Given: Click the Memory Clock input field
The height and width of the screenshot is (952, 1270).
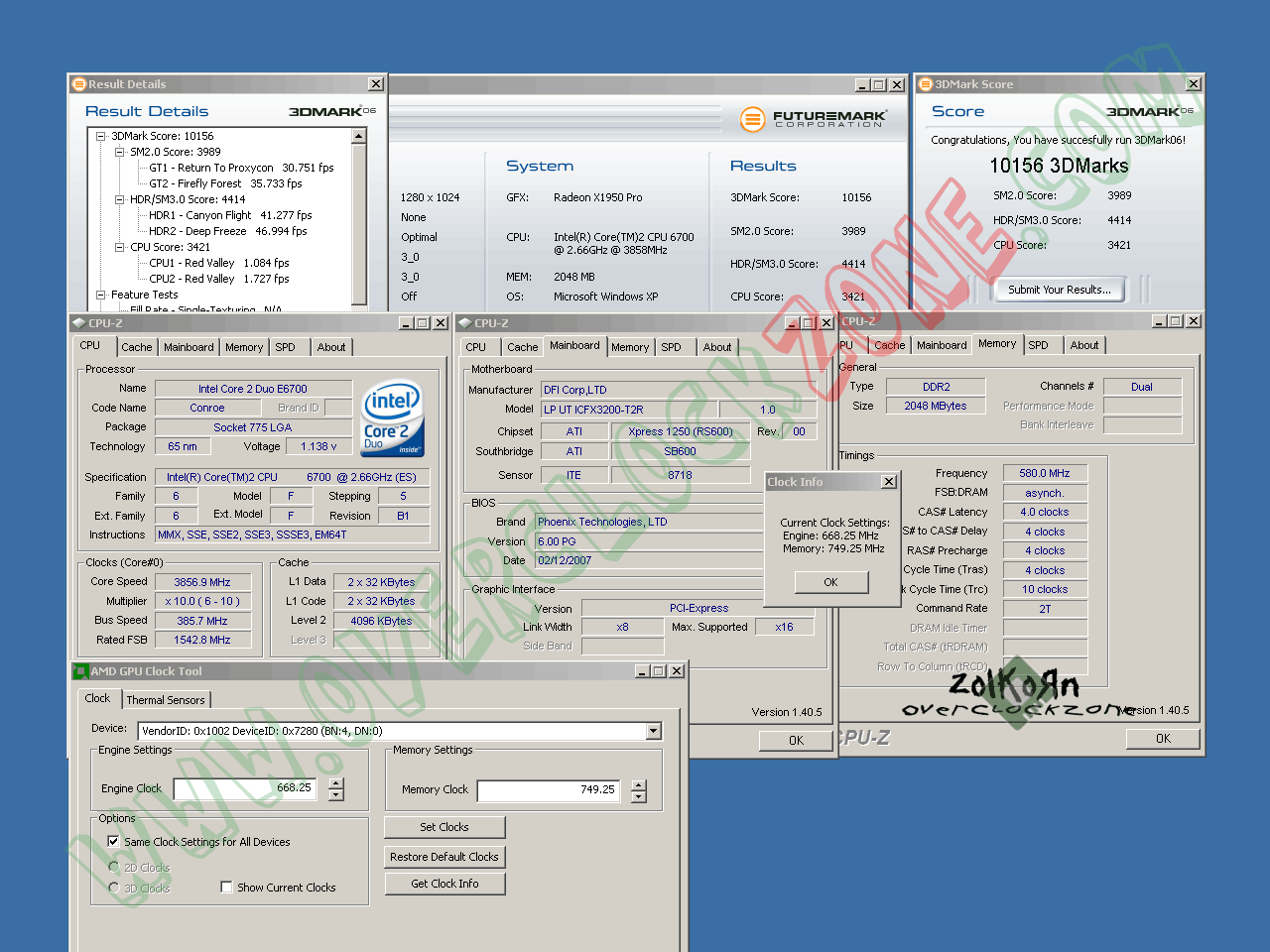Looking at the screenshot, I should pos(548,790).
